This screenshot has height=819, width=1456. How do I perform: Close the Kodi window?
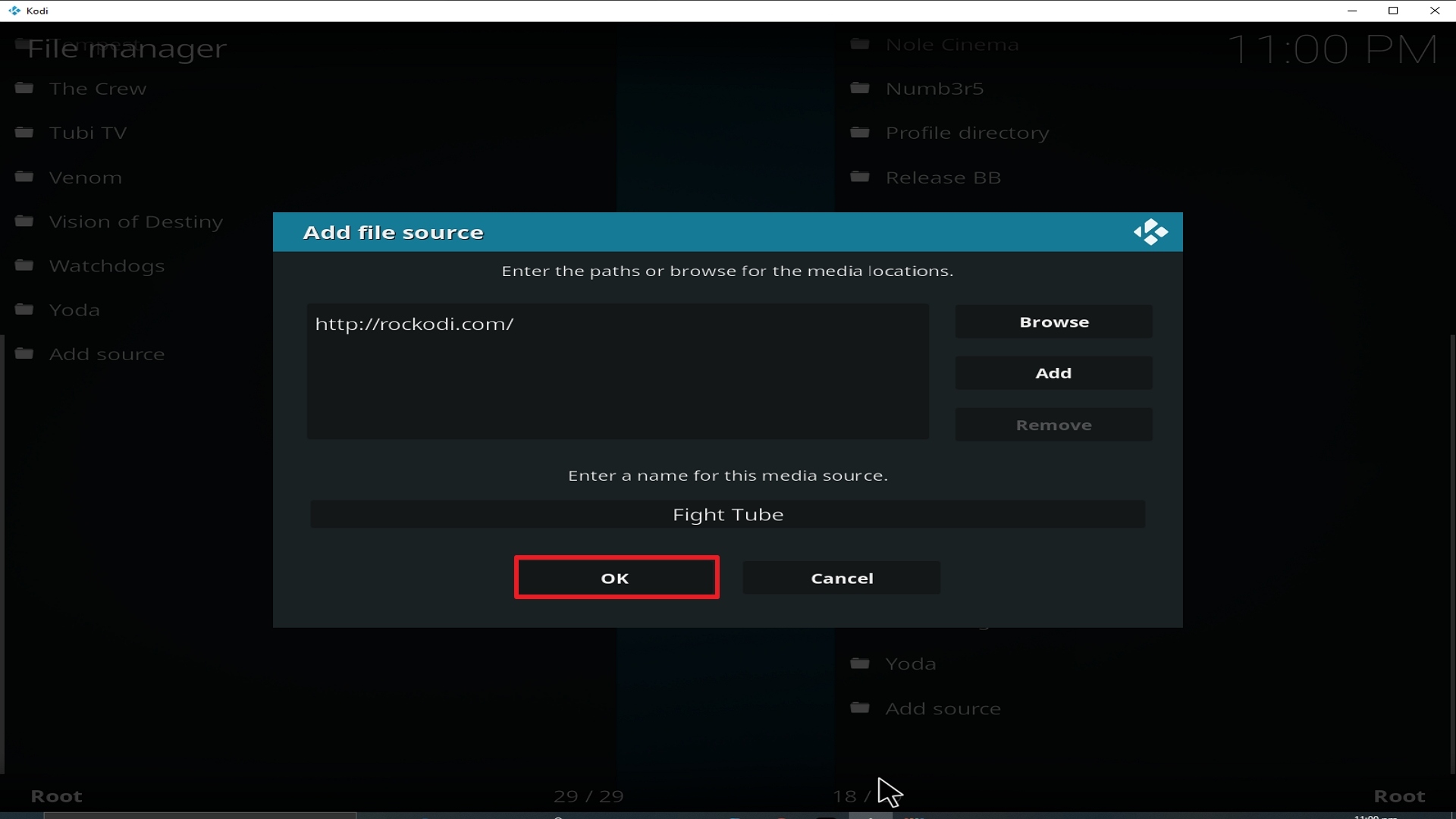pos(1435,11)
